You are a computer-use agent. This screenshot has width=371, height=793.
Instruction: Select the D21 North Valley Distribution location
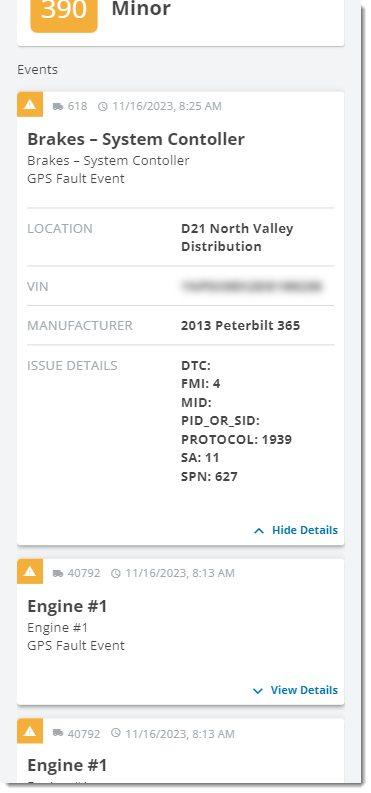tap(237, 237)
